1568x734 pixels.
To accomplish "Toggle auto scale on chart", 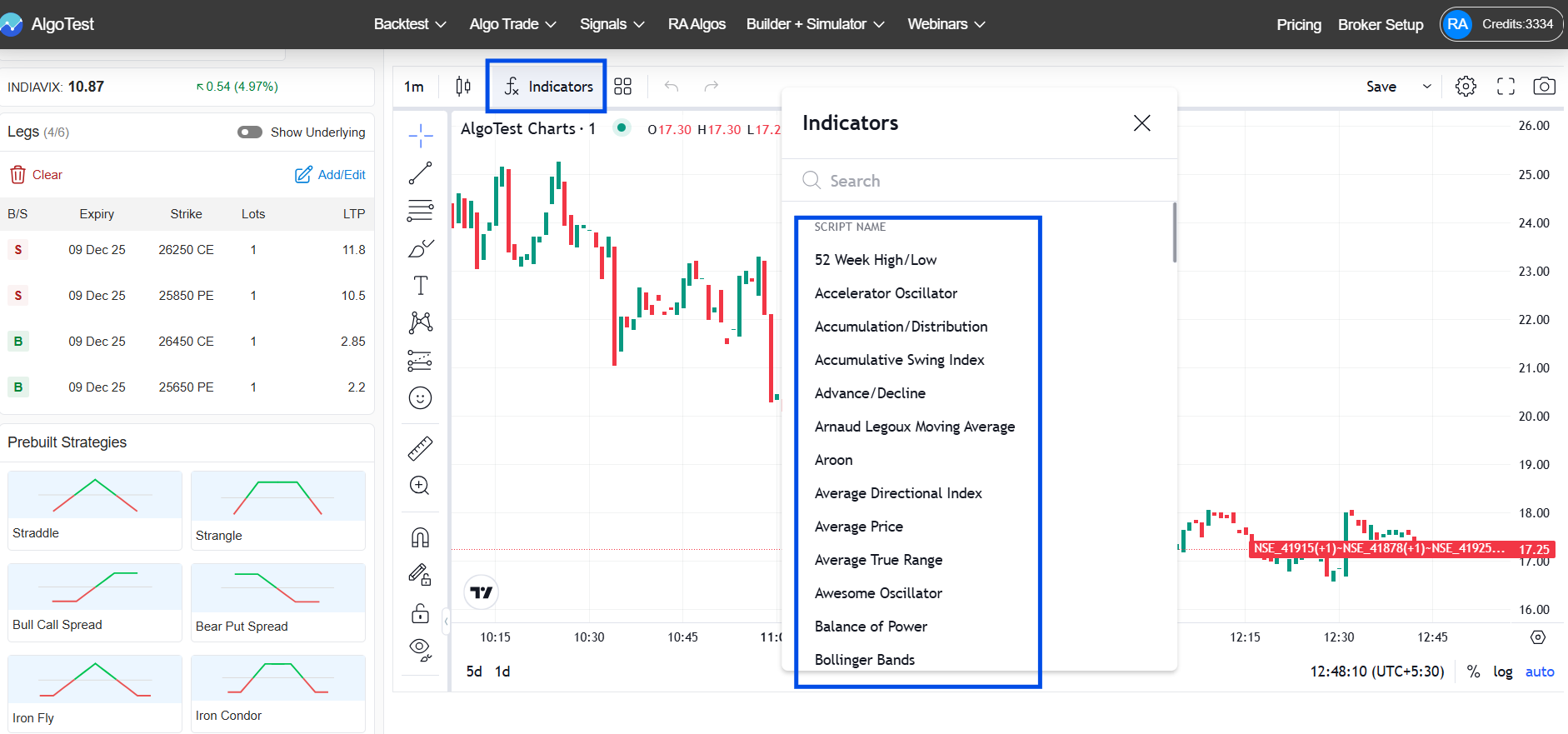I will point(1539,672).
